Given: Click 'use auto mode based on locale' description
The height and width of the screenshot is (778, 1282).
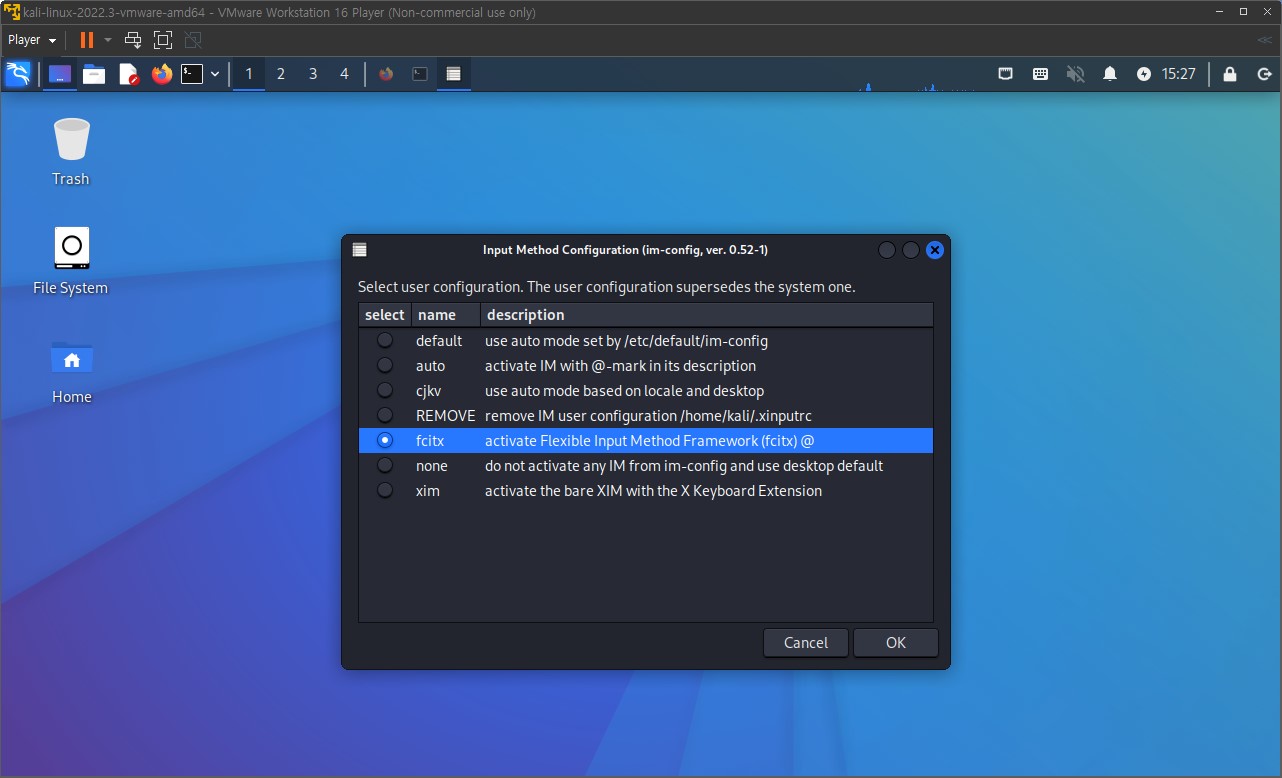Looking at the screenshot, I should pos(624,391).
